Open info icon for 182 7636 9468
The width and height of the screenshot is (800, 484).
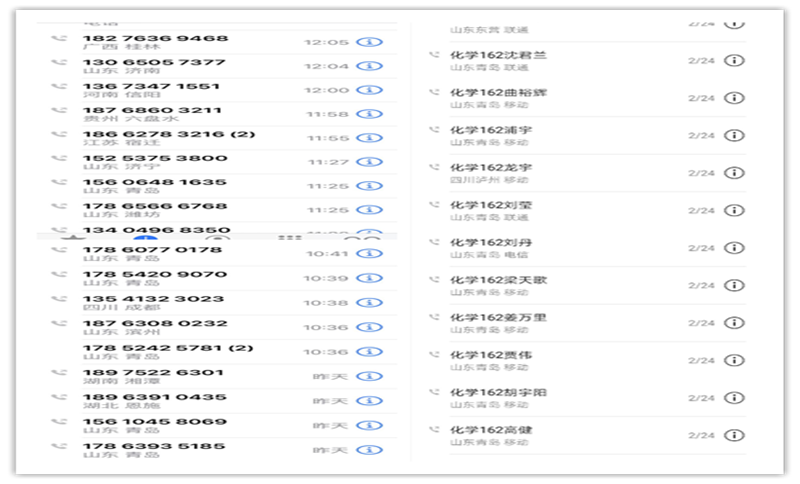pos(370,43)
